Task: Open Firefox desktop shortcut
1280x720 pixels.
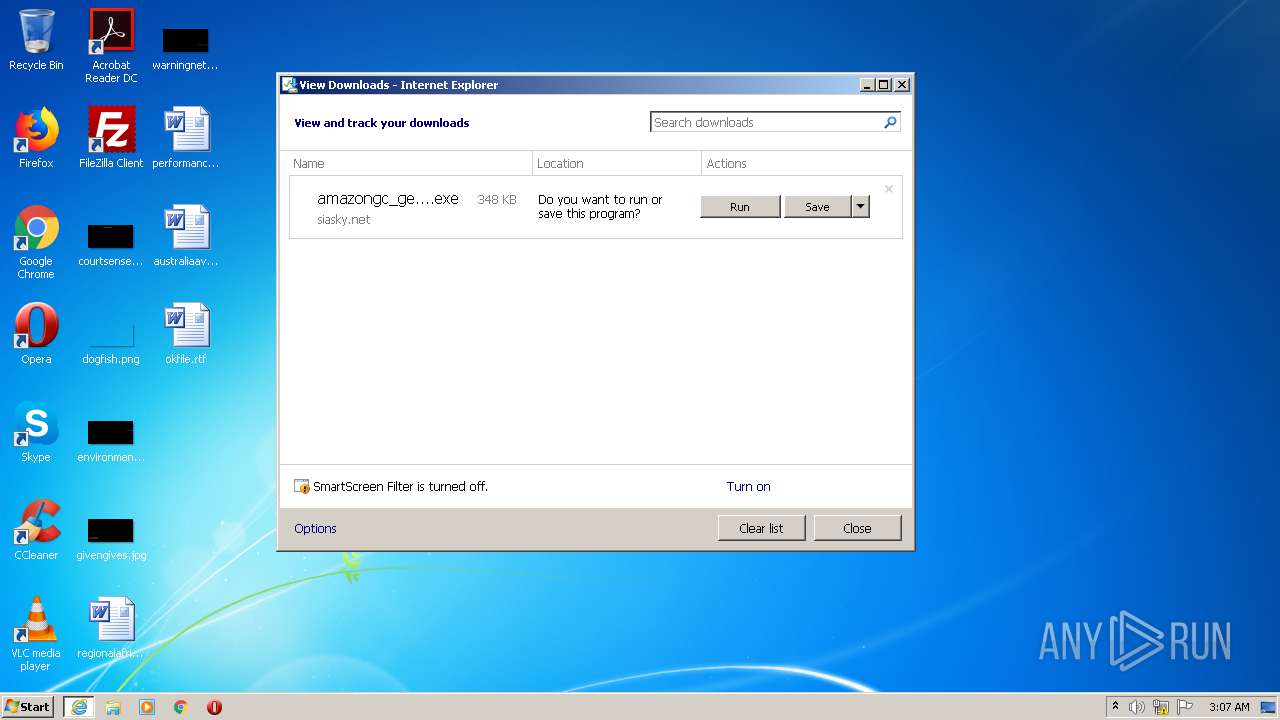Action: [x=36, y=138]
